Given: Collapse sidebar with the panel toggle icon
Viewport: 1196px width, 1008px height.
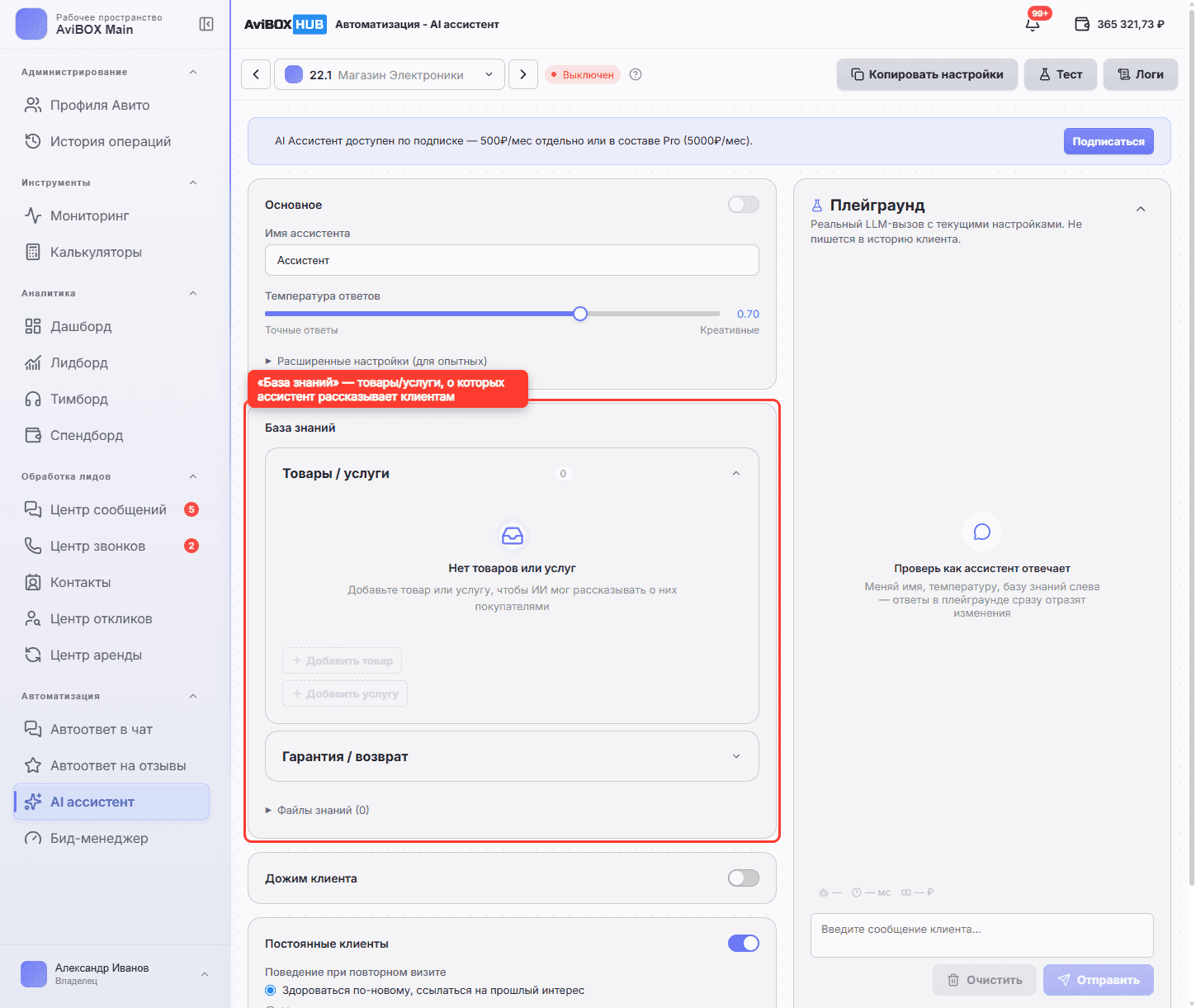Looking at the screenshot, I should click(x=206, y=24).
